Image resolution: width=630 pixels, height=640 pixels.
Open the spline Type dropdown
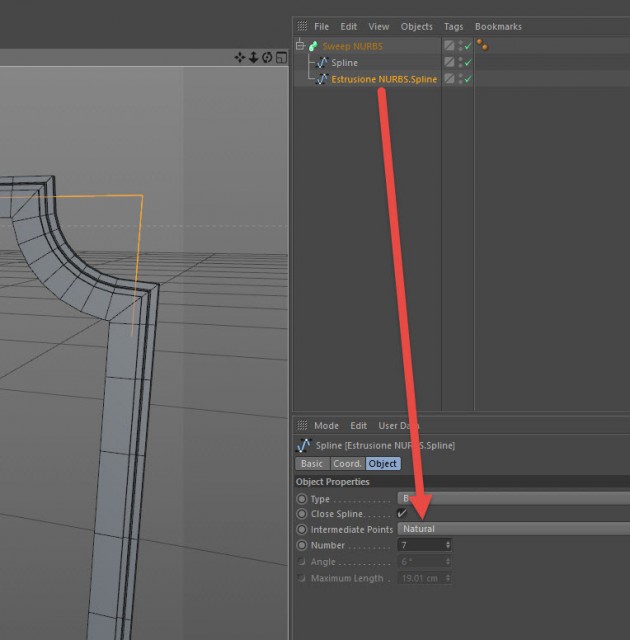[513, 498]
